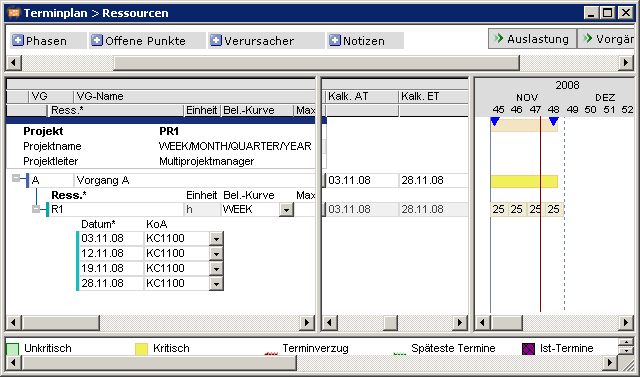
Task: Open KoA dropdown for 12.11.08 row
Action: (216, 253)
